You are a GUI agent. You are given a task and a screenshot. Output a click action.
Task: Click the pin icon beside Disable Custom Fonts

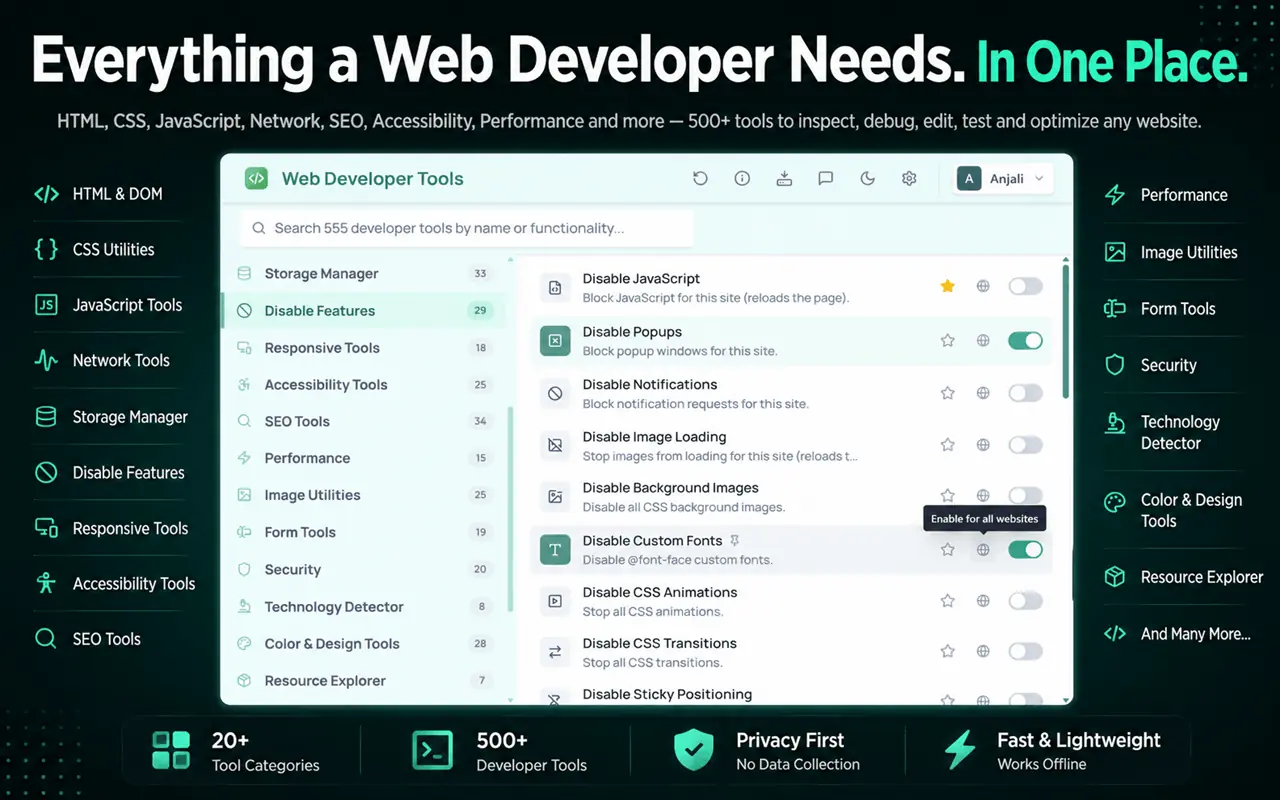735,541
